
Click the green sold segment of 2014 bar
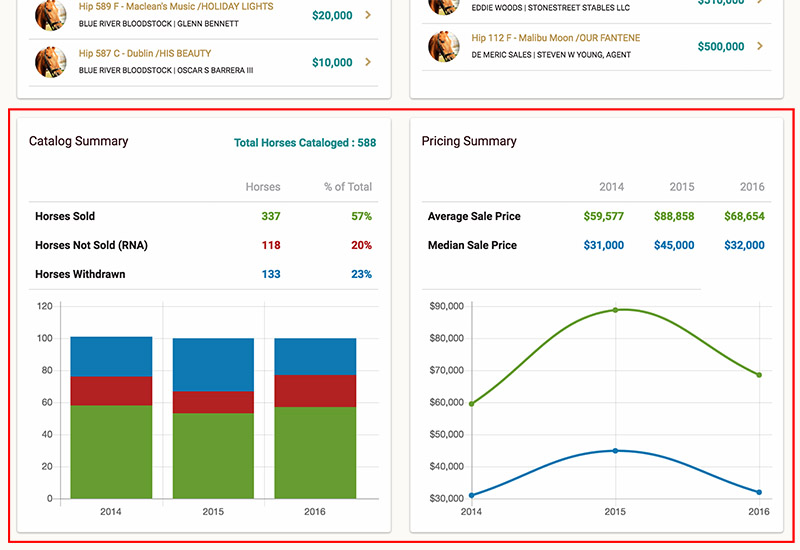pos(111,452)
